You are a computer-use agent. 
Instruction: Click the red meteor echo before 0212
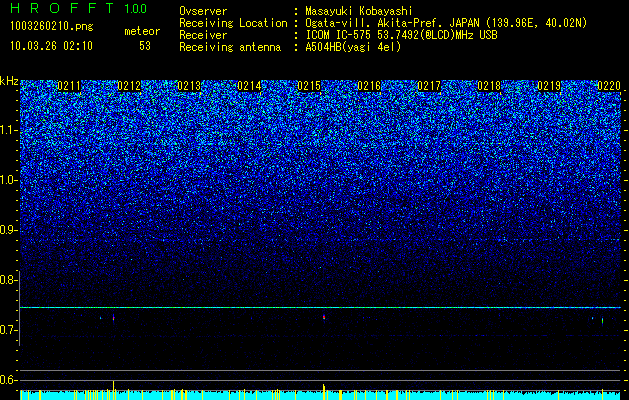pos(114,318)
